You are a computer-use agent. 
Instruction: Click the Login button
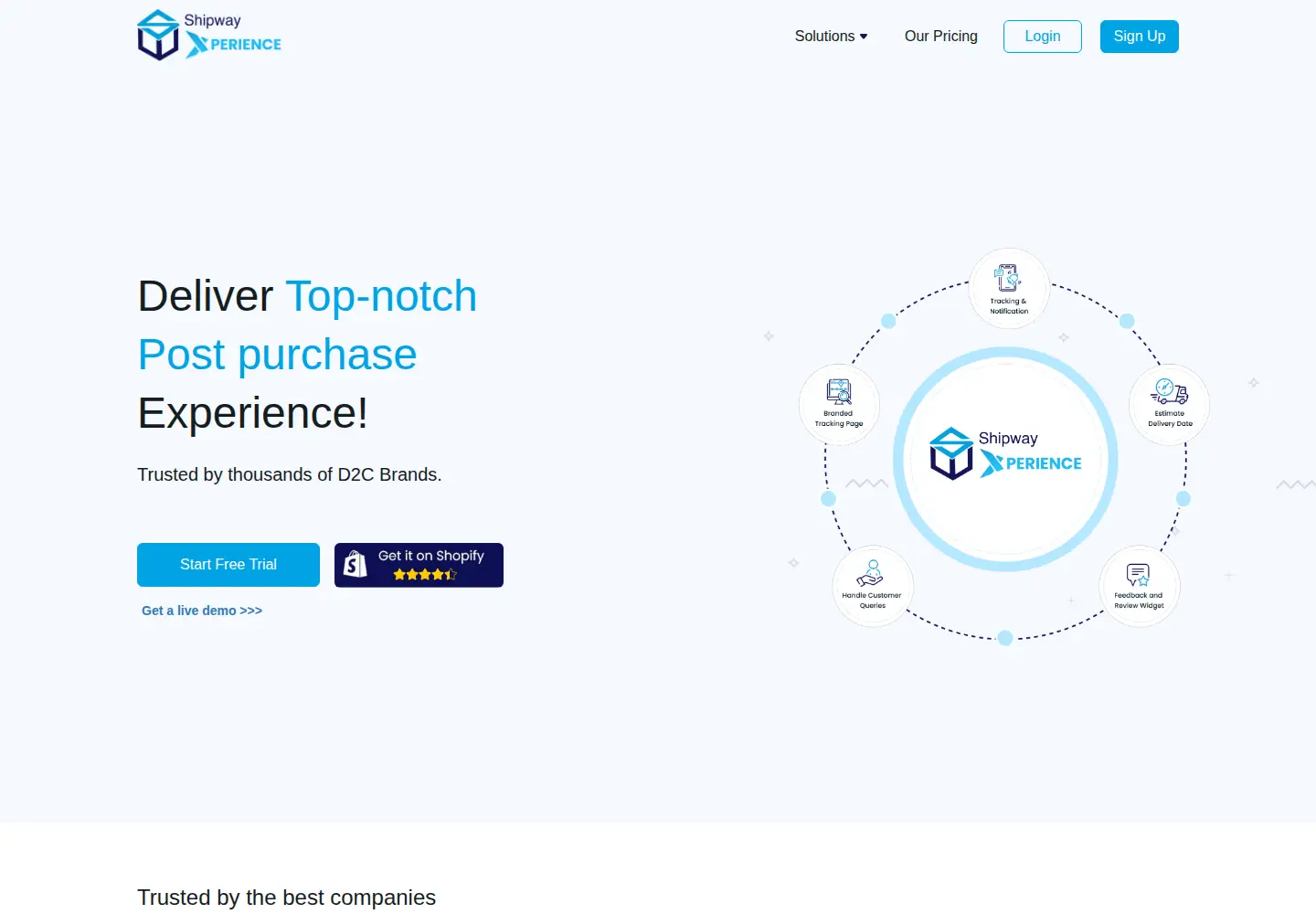click(1042, 37)
